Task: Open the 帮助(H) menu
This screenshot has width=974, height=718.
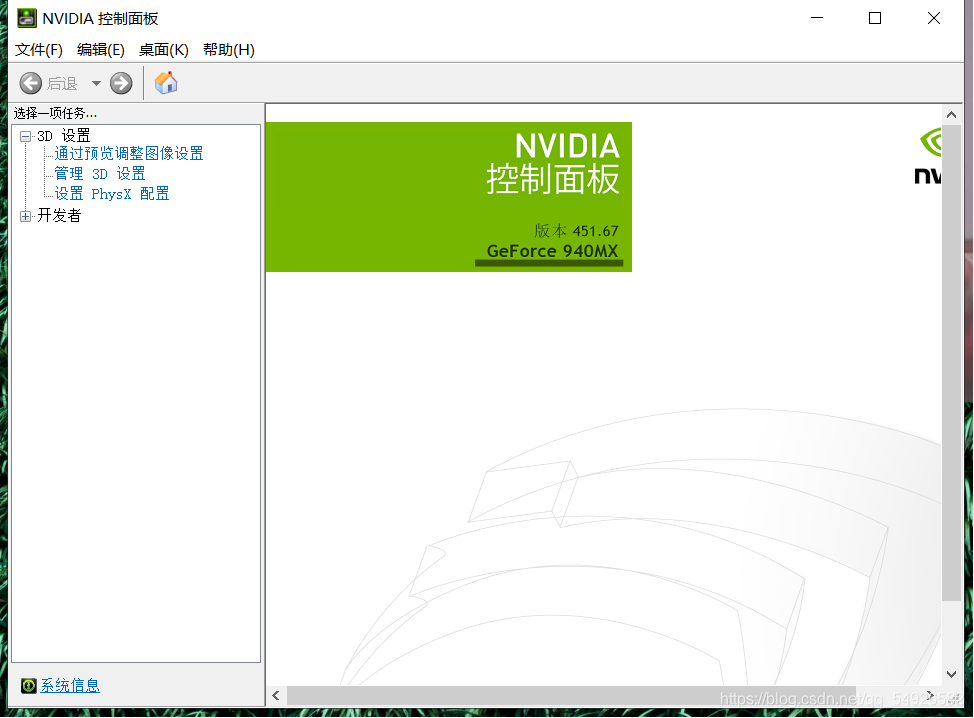Action: pos(229,50)
